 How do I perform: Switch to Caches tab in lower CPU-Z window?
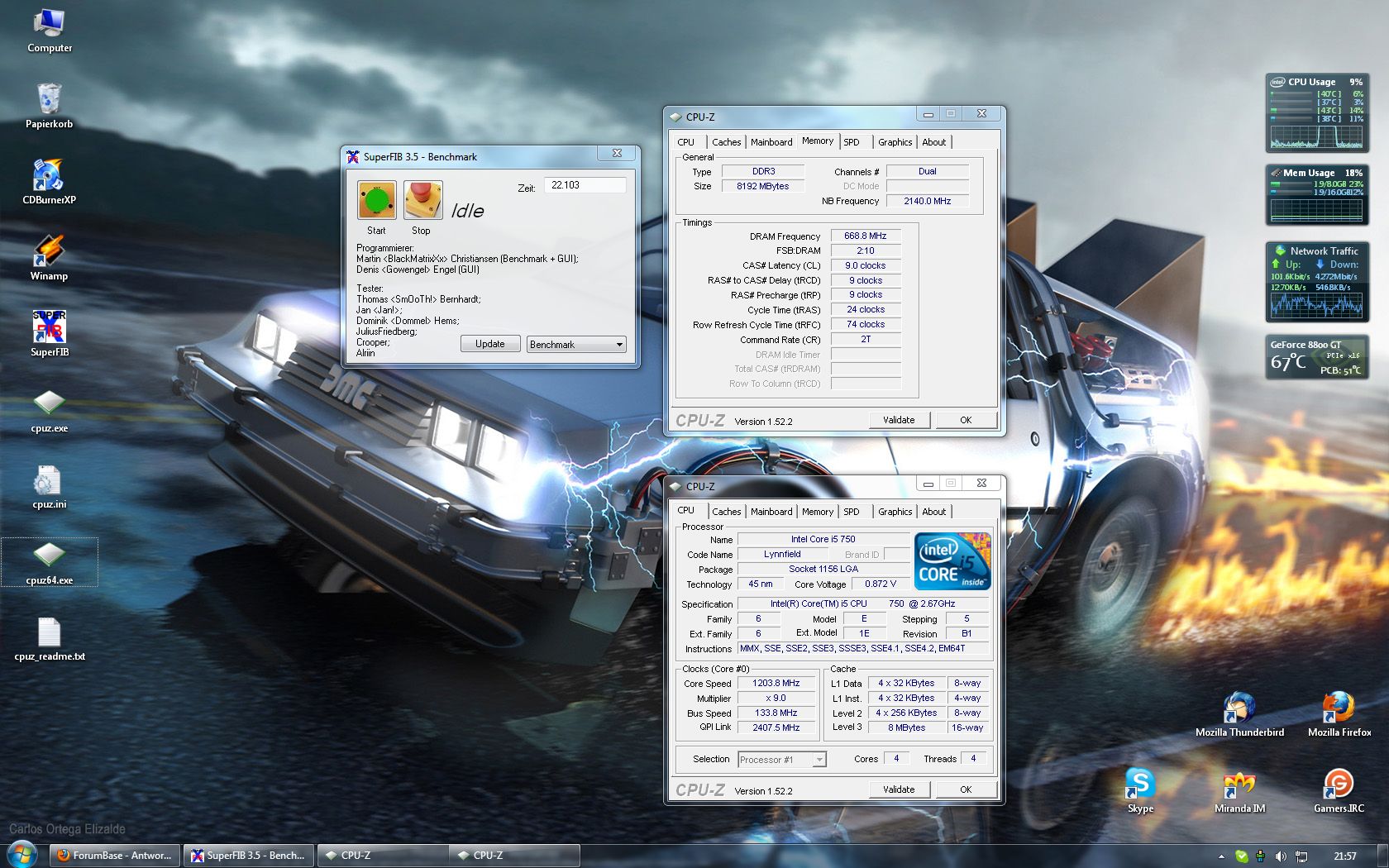tap(727, 512)
